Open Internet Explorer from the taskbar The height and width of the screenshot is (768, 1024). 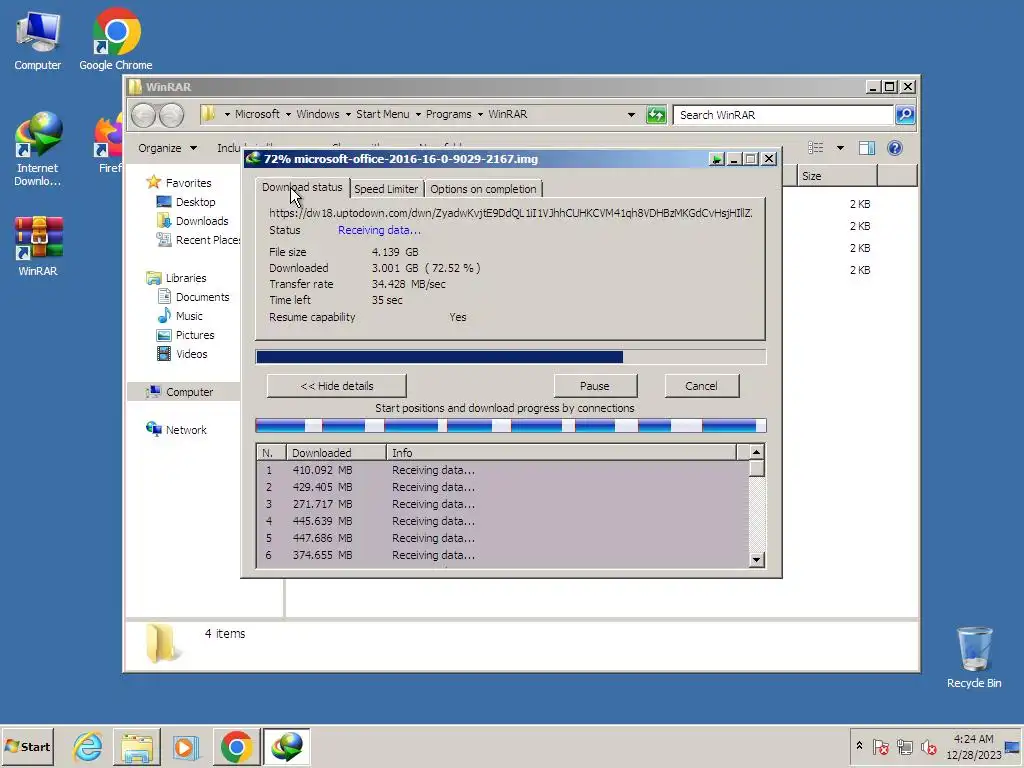(88, 746)
